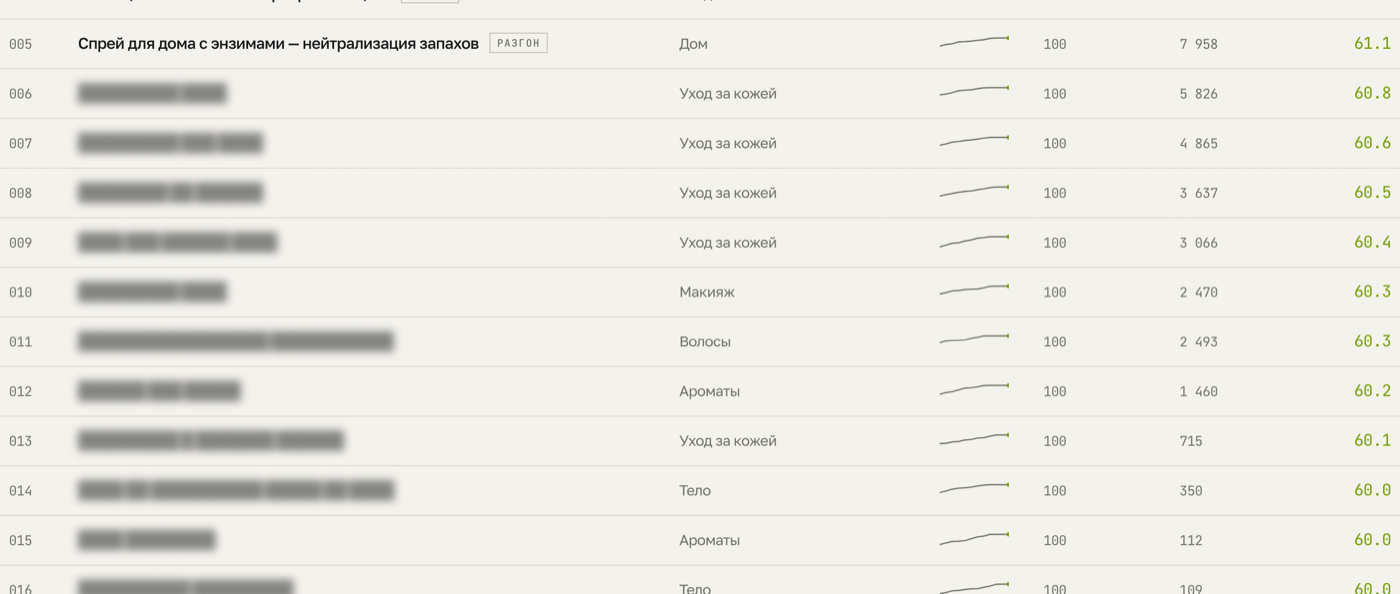Select the Ароматы category in row 012
This screenshot has height=594, width=1400.
tap(709, 391)
